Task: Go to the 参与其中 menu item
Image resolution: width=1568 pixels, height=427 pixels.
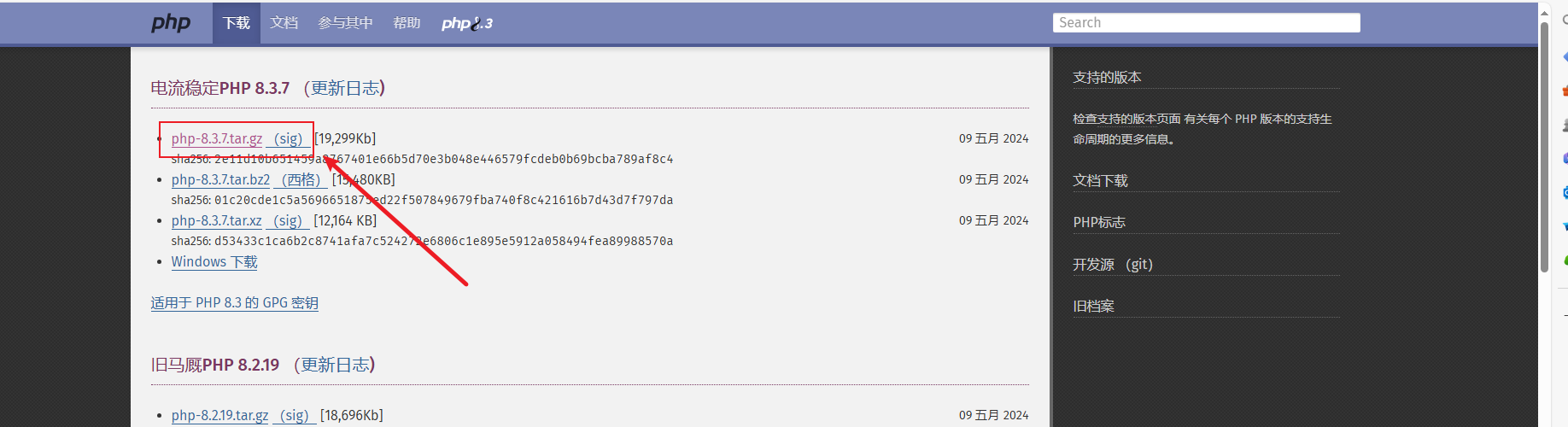Action: coord(345,23)
